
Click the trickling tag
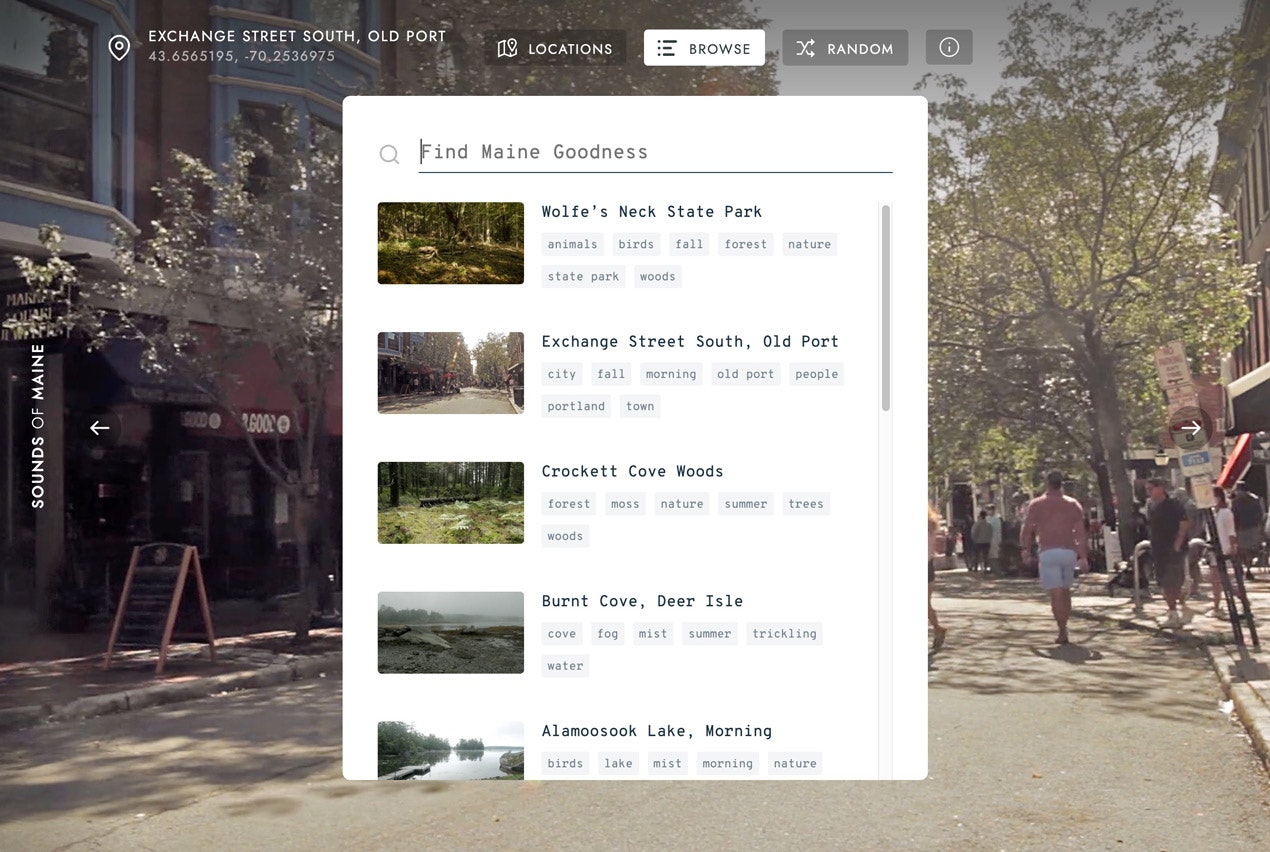784,634
